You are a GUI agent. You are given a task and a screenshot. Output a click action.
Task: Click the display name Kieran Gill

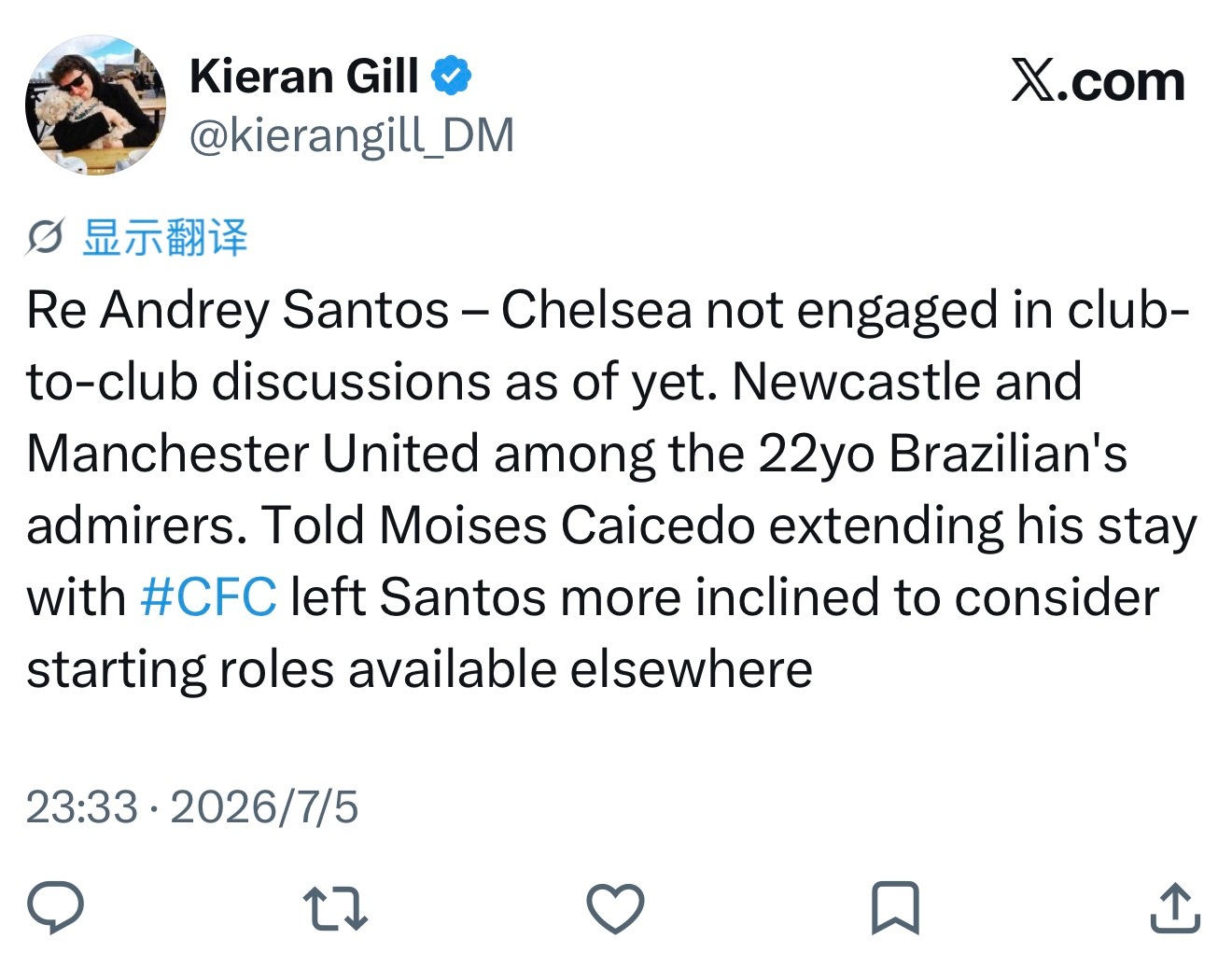click(x=304, y=76)
